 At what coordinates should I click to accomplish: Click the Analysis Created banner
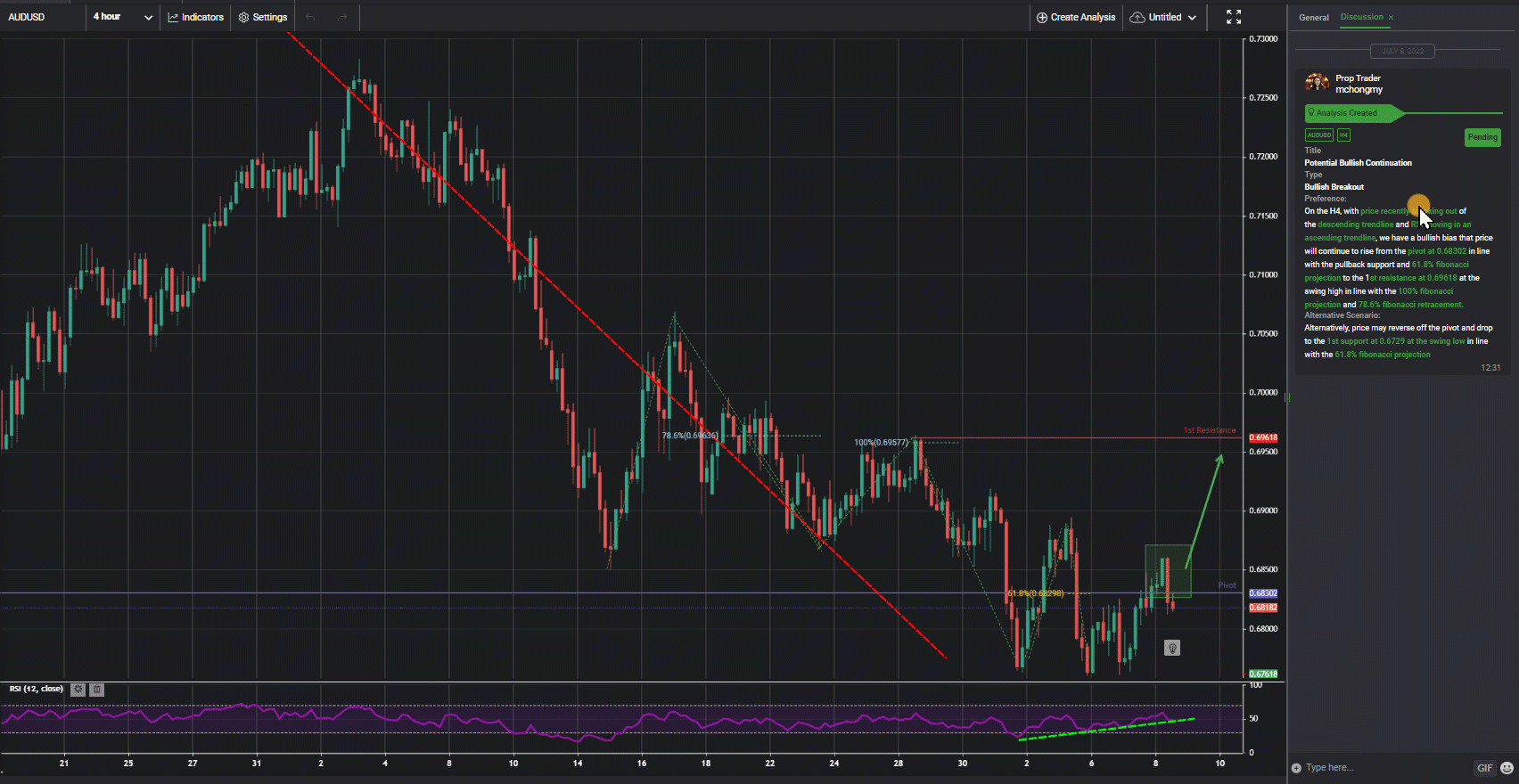(1355, 113)
